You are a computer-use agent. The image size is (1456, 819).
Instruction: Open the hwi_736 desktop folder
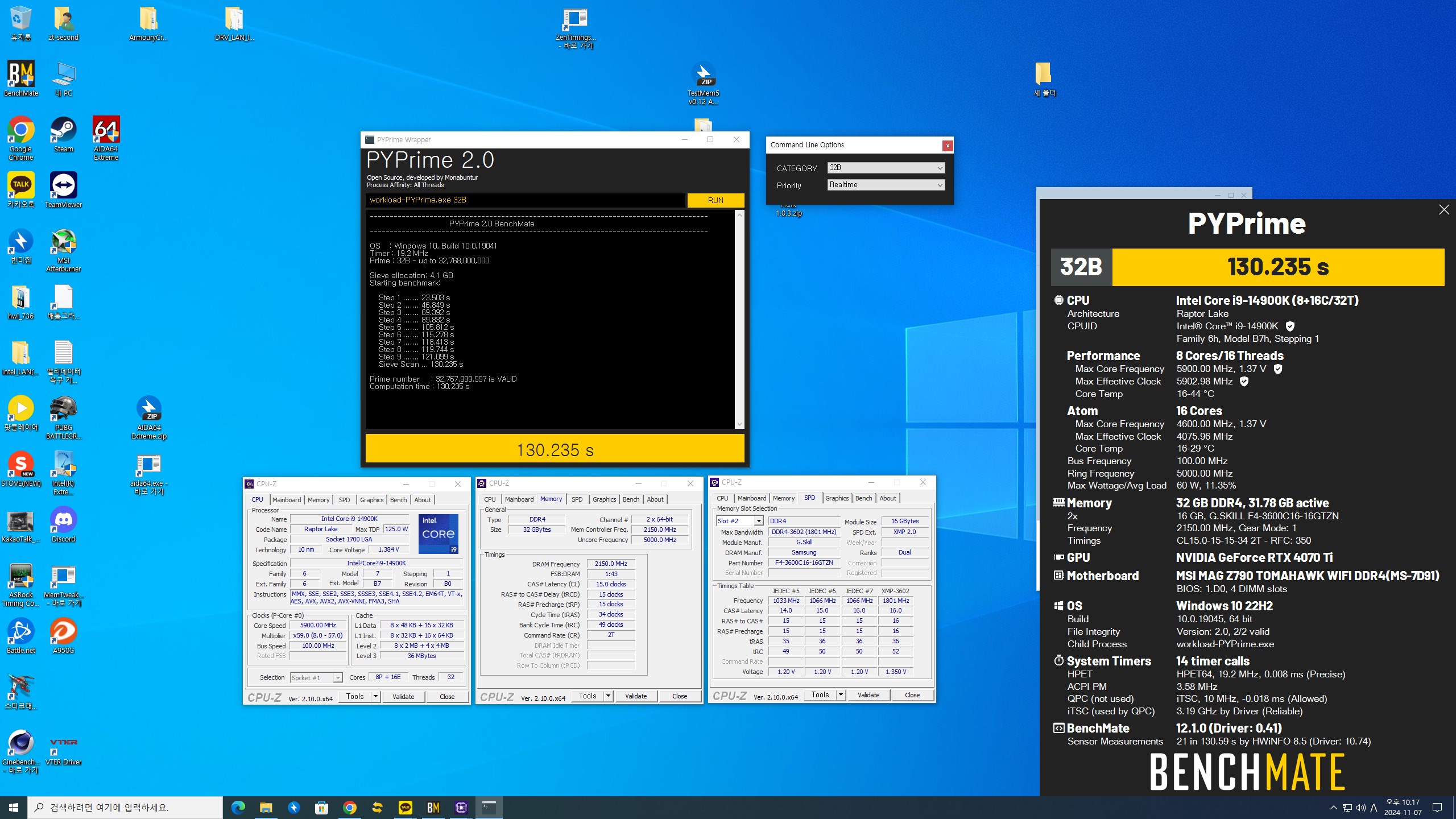click(21, 301)
